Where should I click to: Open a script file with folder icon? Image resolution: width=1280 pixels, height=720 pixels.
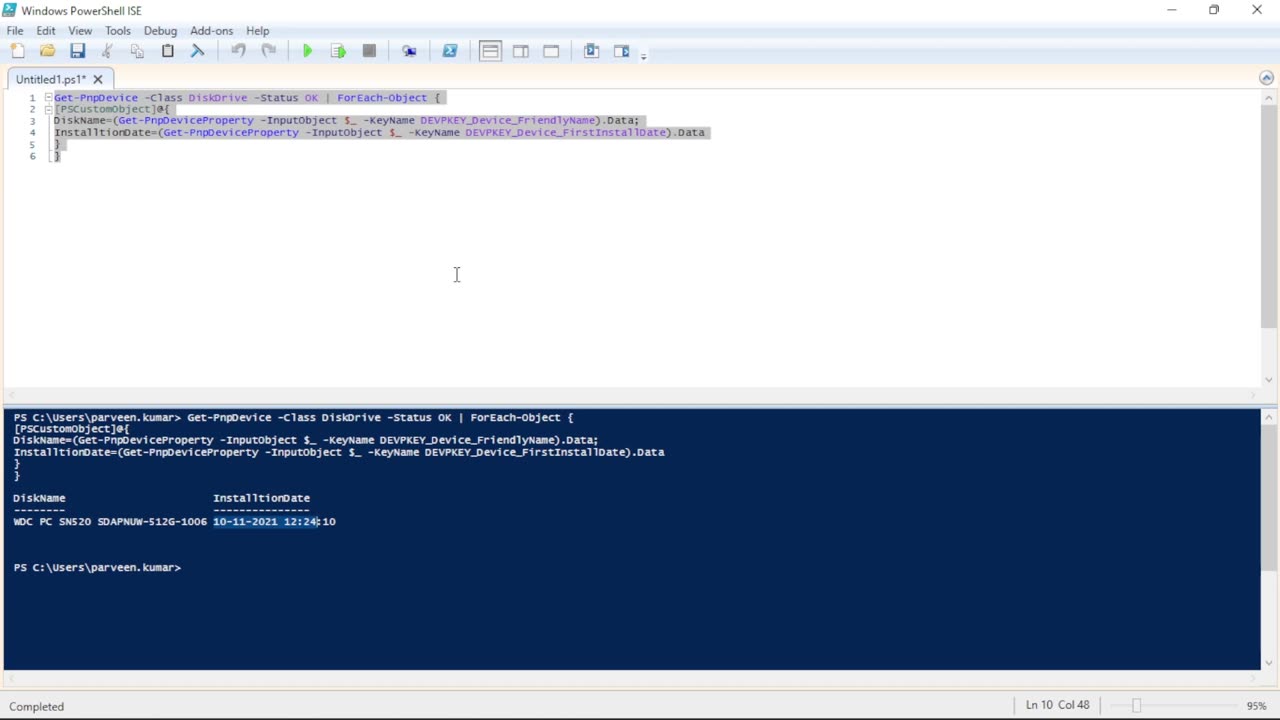[x=47, y=51]
